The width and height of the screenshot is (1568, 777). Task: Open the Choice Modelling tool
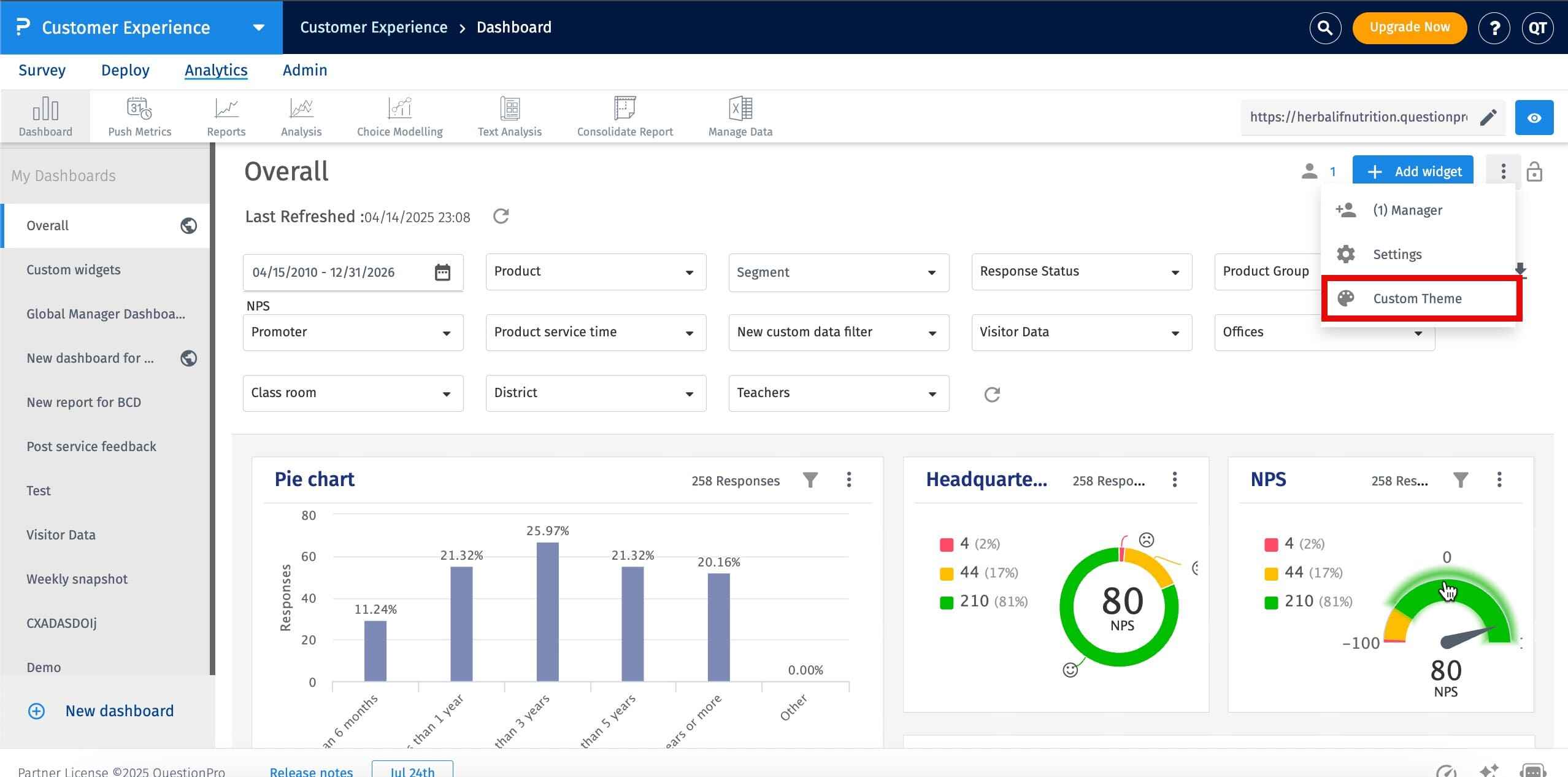(x=399, y=117)
